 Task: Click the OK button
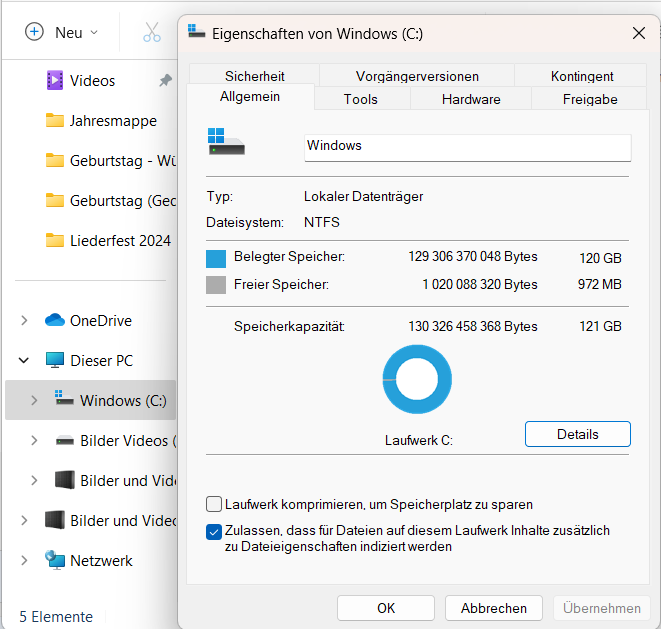(x=386, y=608)
